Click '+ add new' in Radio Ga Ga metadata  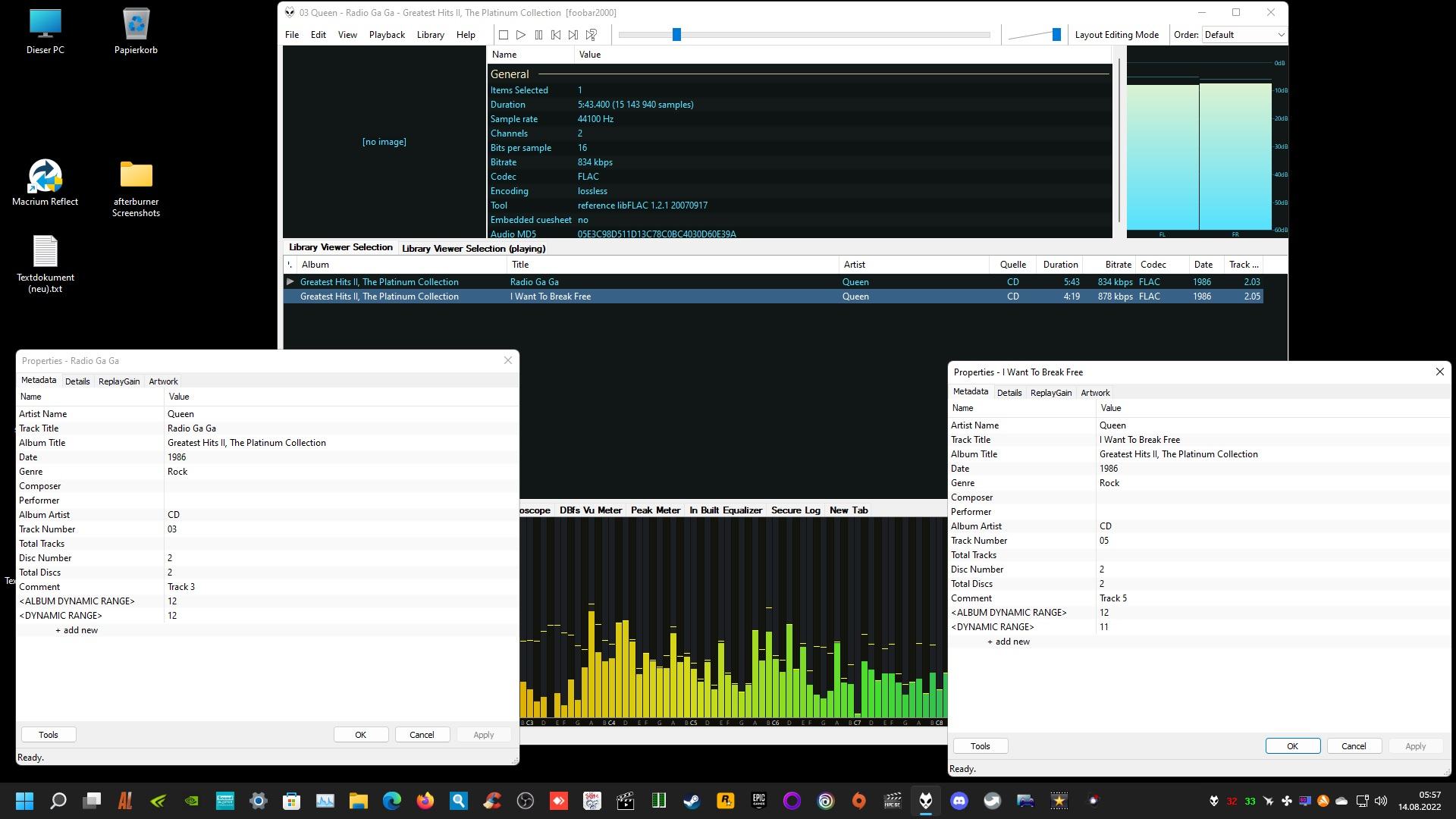77,630
